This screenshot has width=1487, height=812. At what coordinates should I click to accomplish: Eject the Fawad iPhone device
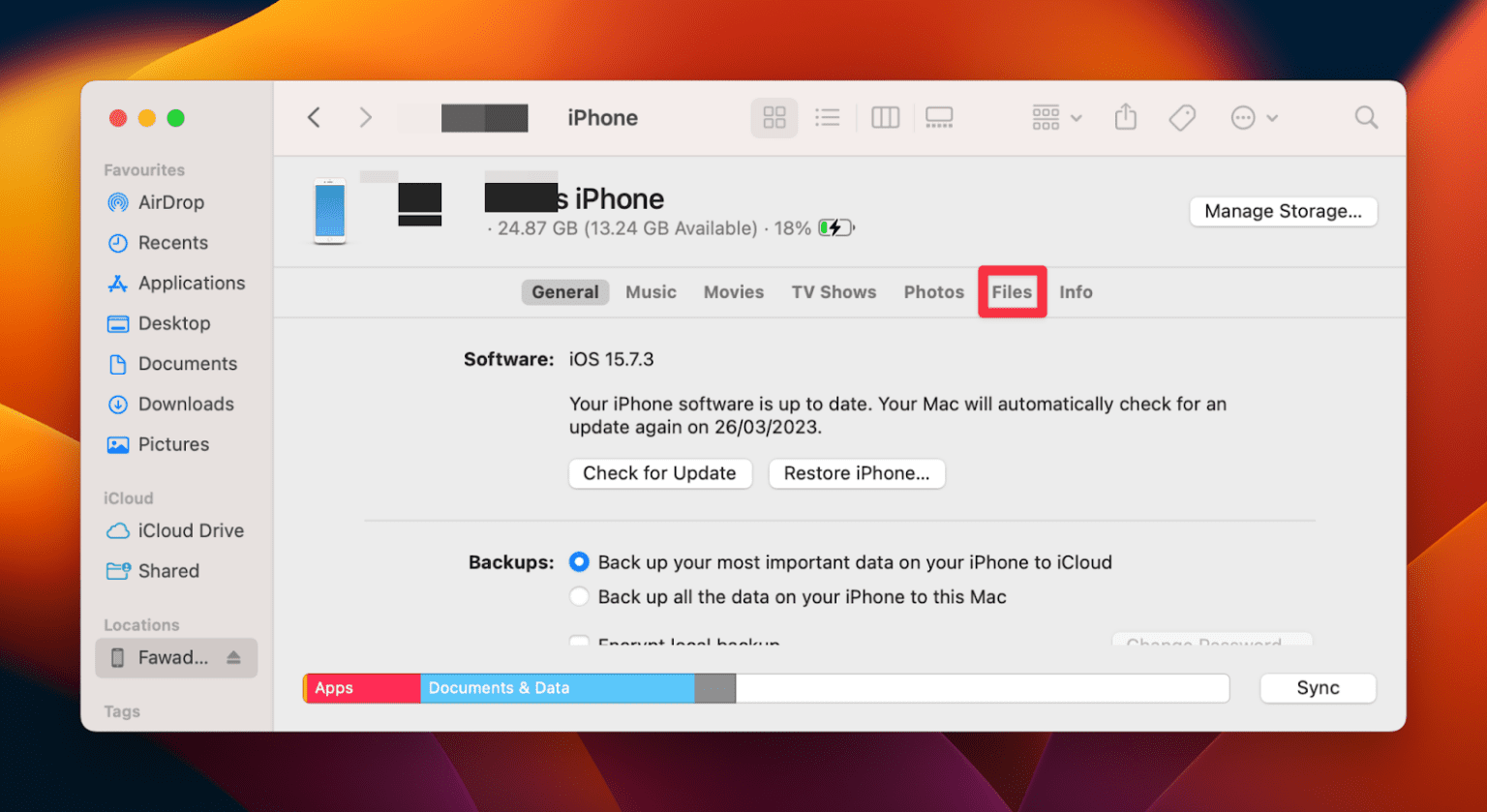pos(233,658)
